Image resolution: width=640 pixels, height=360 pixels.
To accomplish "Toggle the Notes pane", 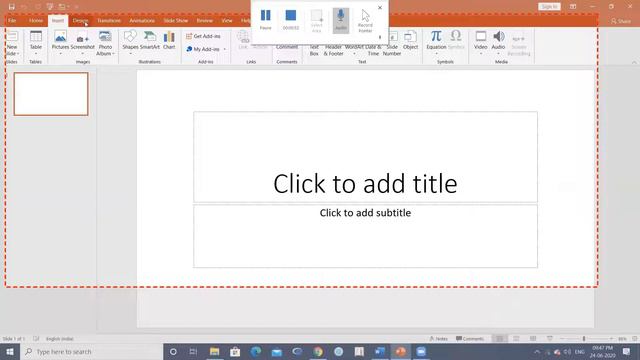I will pyautogui.click(x=439, y=339).
